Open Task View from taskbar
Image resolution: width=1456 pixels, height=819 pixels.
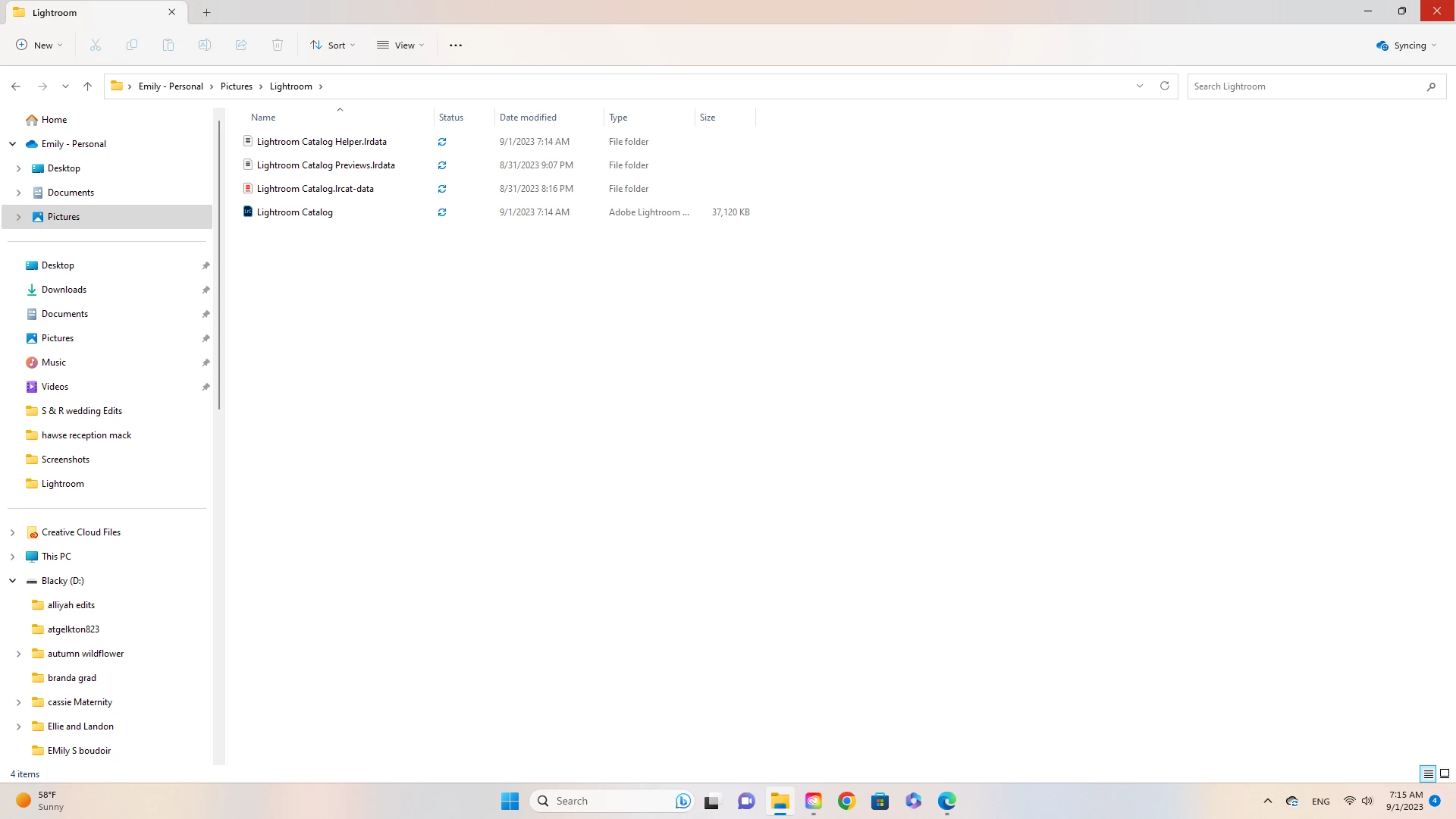tap(711, 801)
